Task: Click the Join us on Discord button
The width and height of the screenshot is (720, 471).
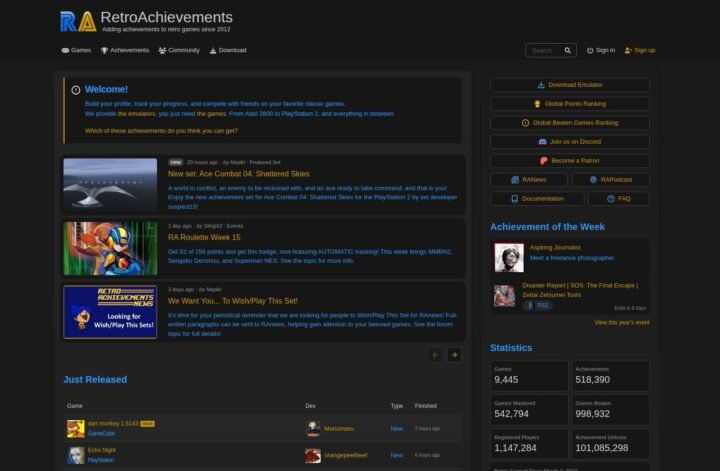Action: (570, 142)
